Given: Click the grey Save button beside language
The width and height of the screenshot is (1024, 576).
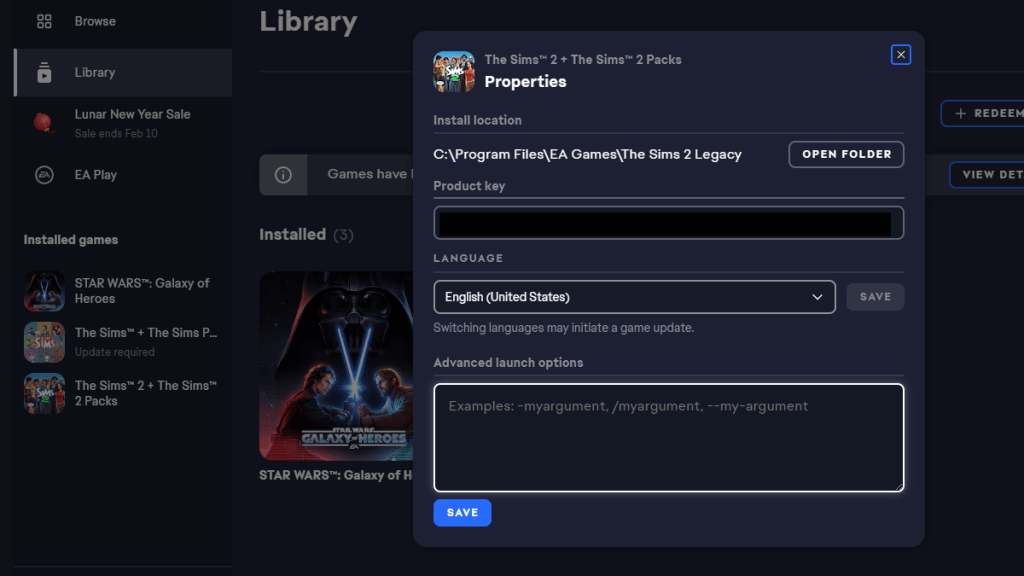Looking at the screenshot, I should (875, 297).
